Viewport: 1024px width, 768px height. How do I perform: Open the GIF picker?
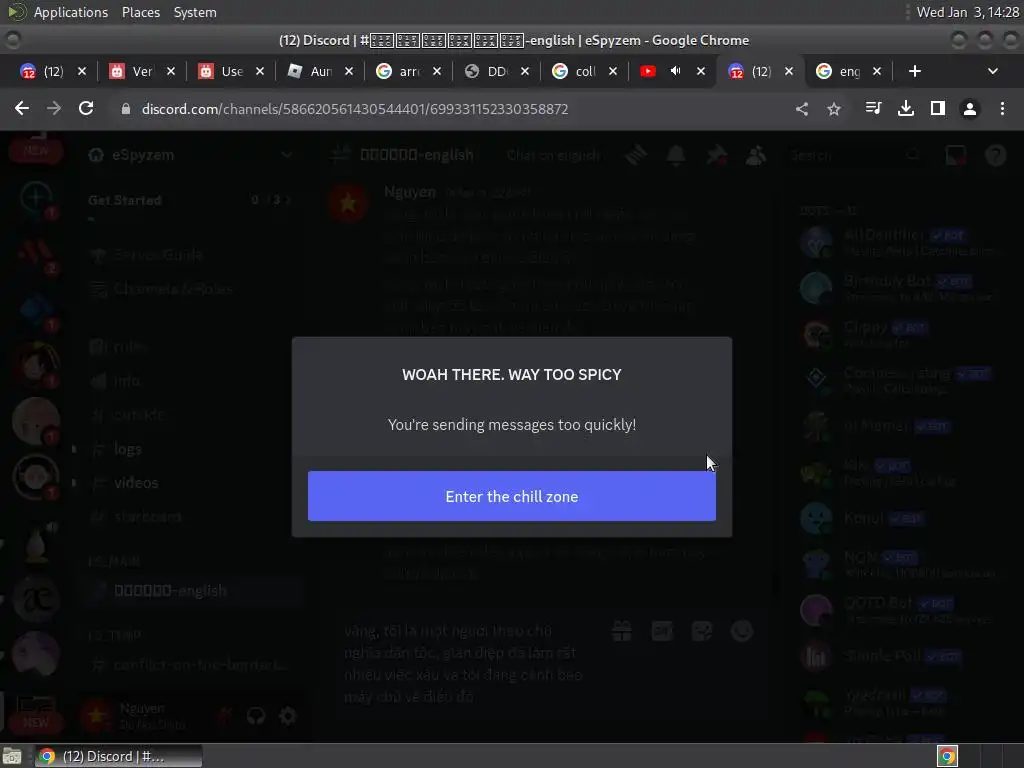pos(662,631)
